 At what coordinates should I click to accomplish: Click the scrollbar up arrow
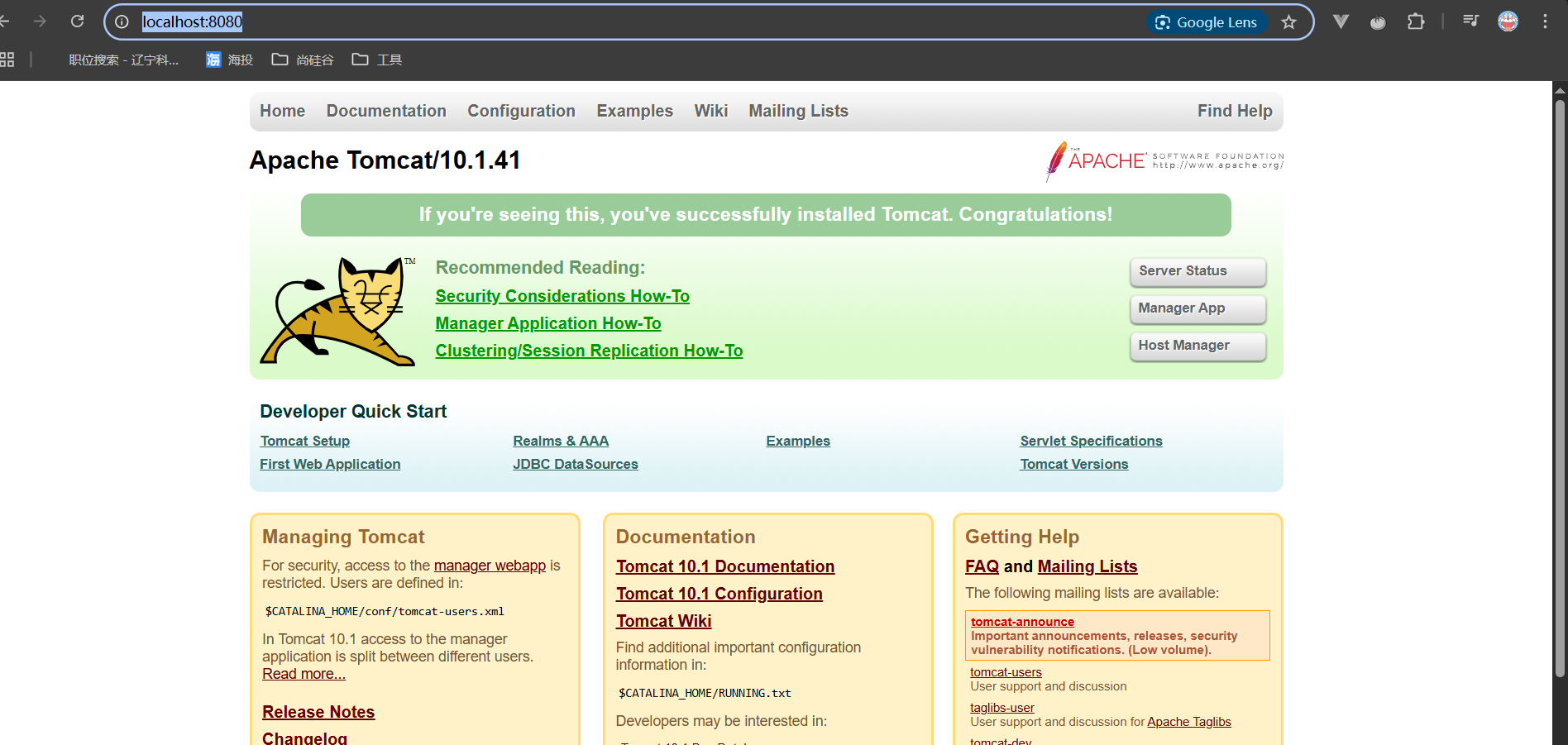(1560, 89)
